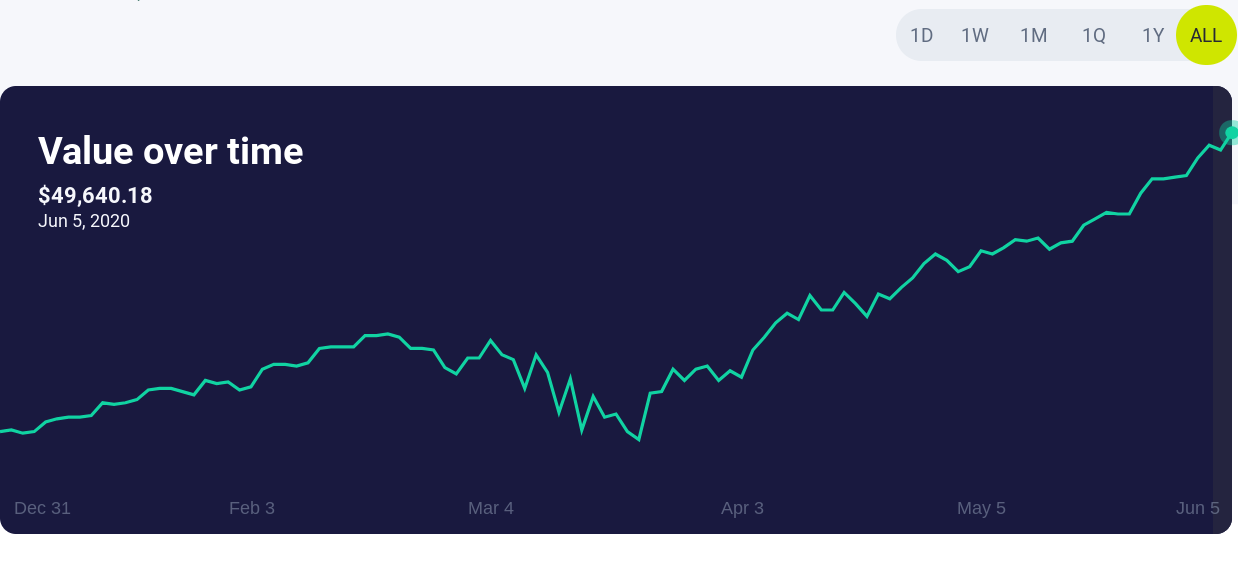The width and height of the screenshot is (1238, 562).
Task: Pick the Apr 3 axis label
Action: [x=742, y=508]
